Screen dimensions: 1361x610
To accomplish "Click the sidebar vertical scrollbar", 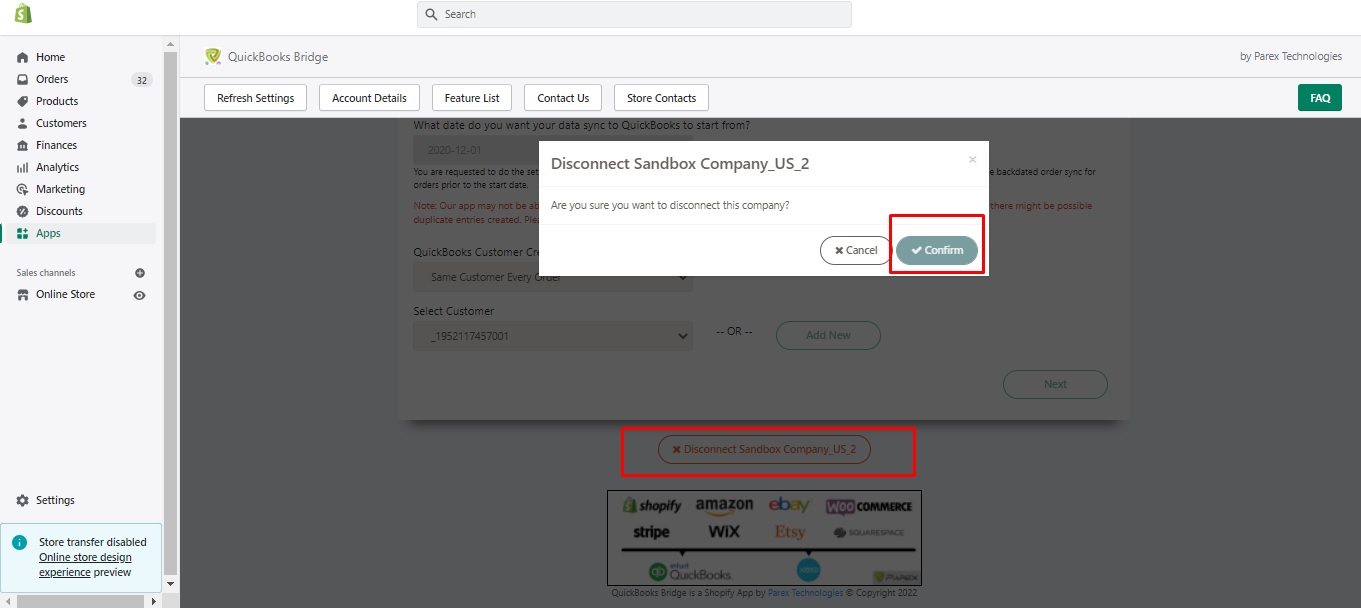I will tap(170, 314).
